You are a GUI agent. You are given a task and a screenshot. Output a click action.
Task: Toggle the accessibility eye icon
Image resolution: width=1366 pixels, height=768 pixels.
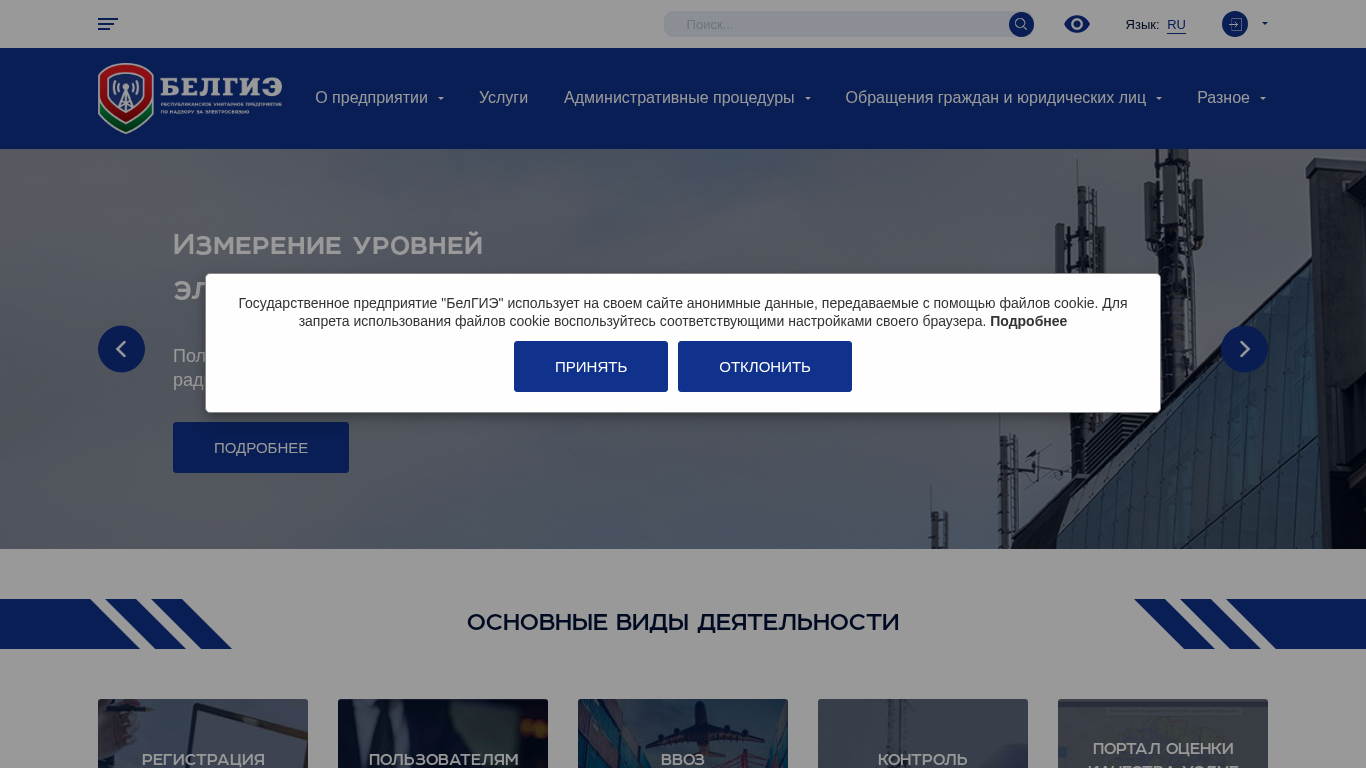(x=1077, y=24)
